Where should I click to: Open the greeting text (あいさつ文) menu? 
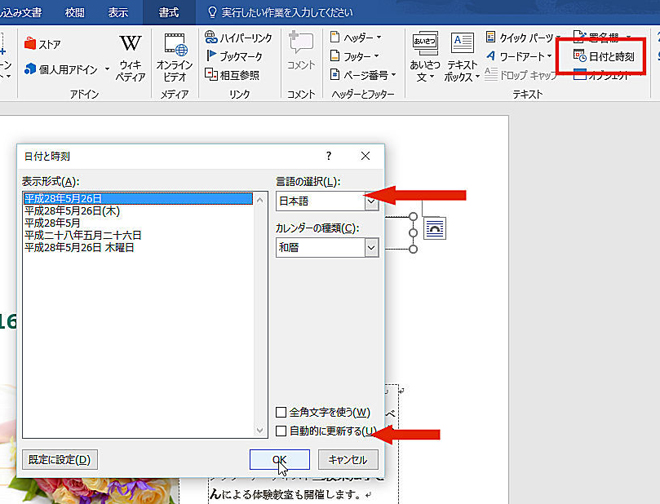[x=425, y=58]
